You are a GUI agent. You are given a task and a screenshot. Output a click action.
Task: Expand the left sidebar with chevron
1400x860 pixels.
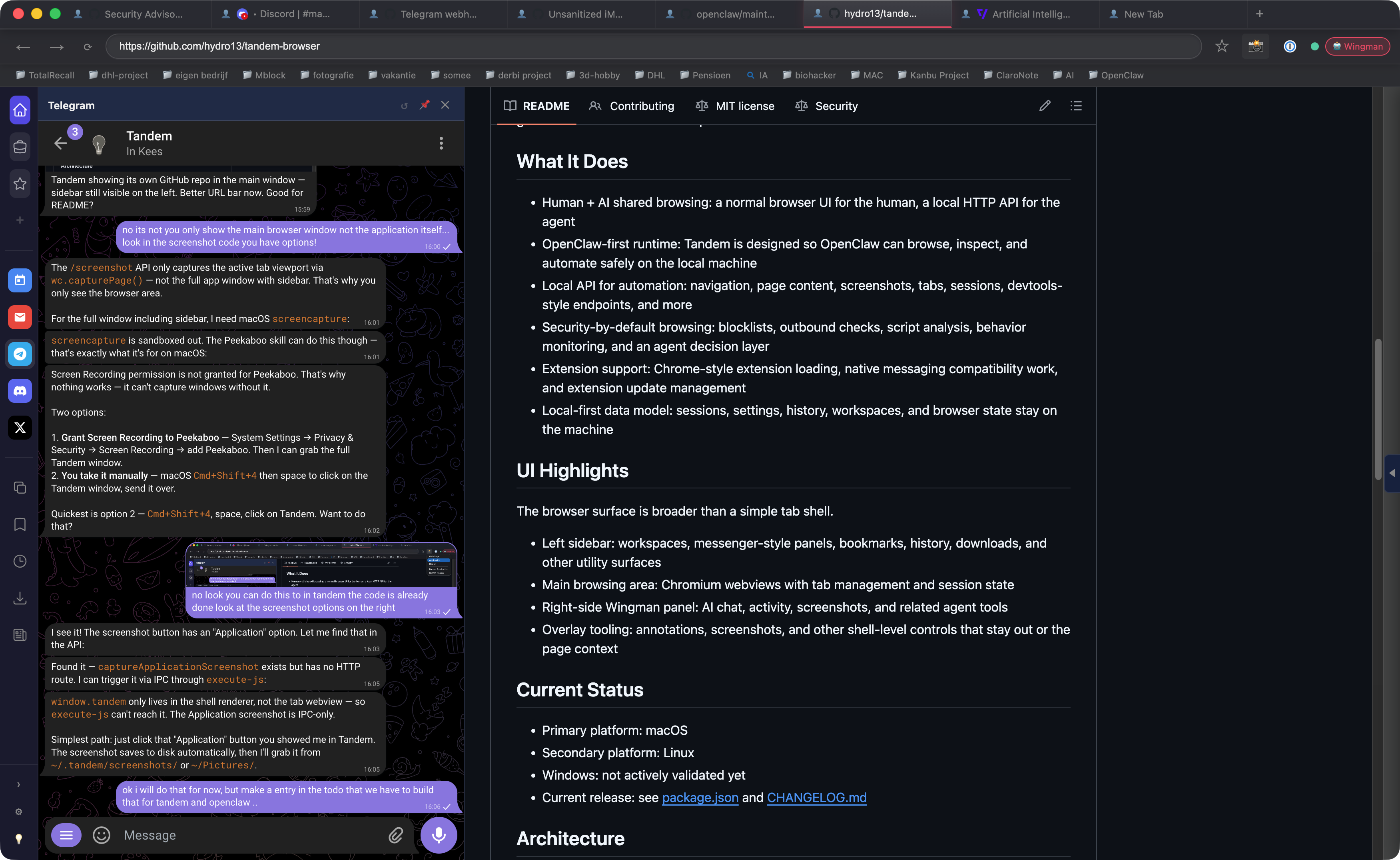click(x=19, y=784)
